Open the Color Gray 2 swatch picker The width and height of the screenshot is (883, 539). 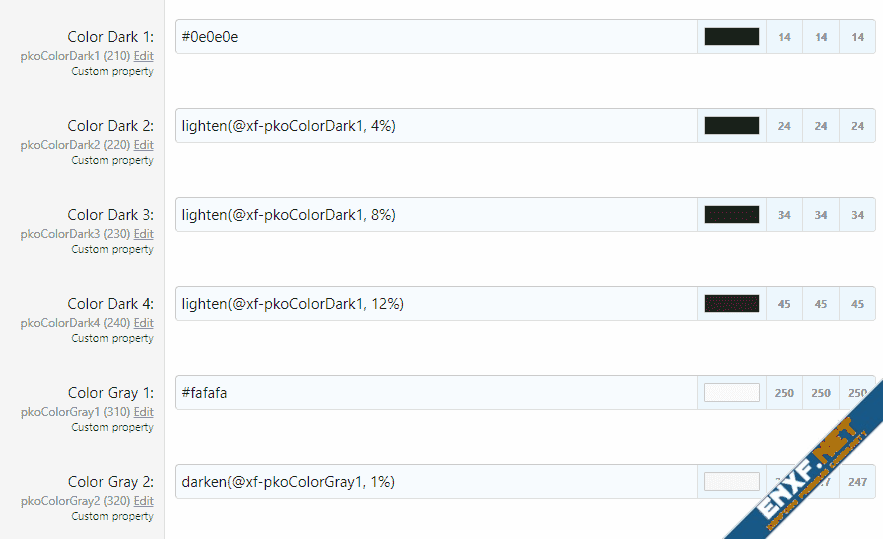tap(731, 482)
